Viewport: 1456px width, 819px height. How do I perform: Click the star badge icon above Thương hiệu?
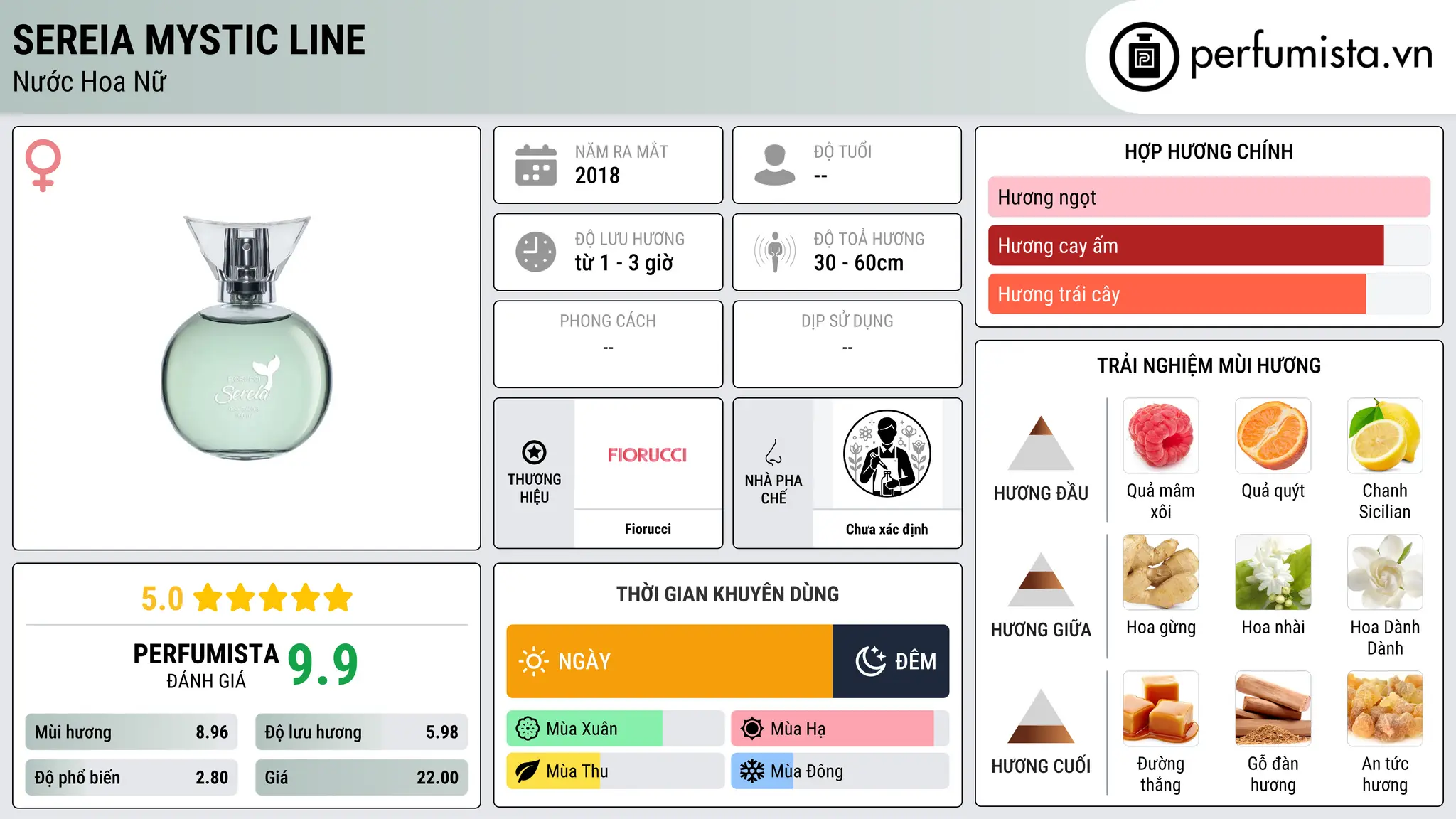(534, 452)
